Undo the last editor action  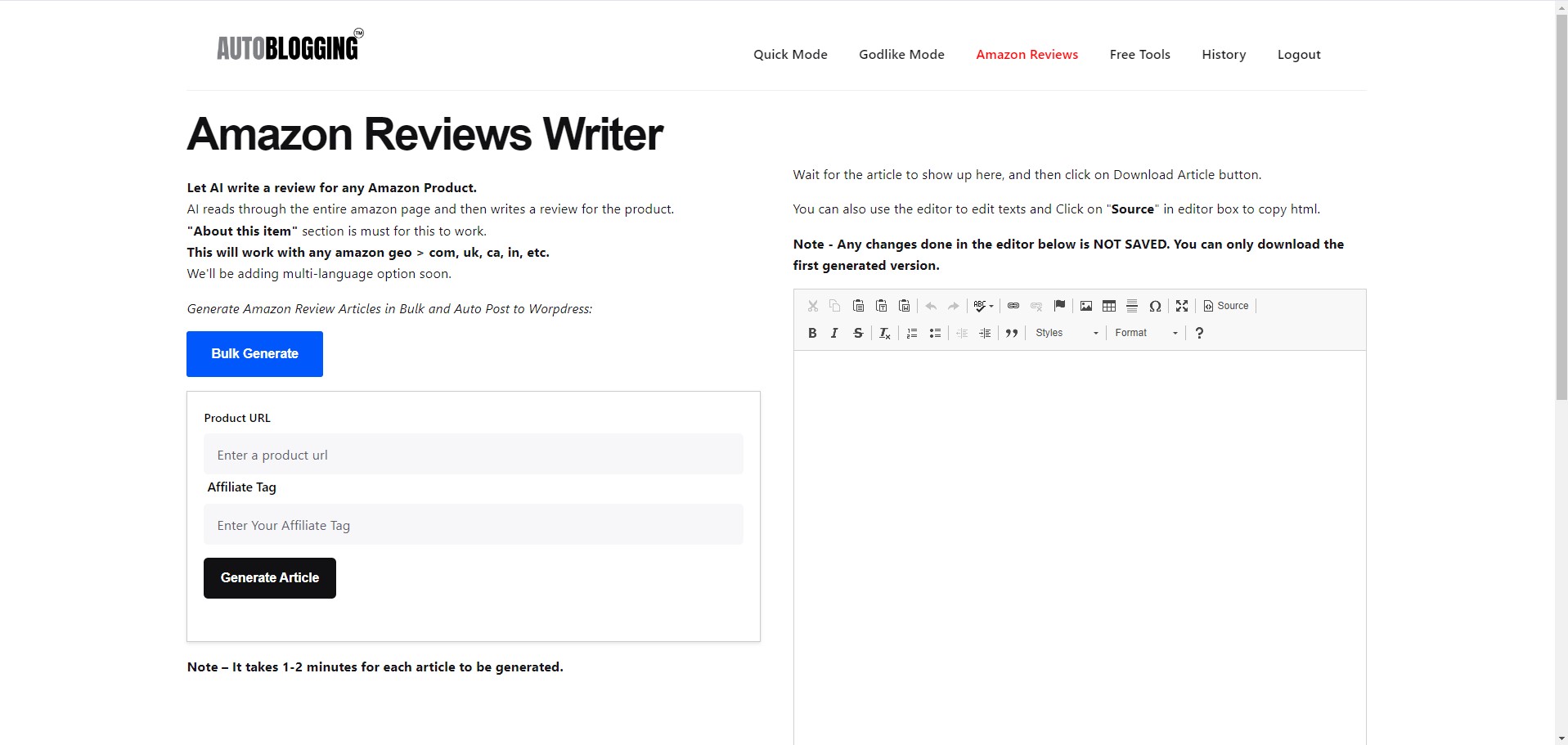click(x=931, y=306)
